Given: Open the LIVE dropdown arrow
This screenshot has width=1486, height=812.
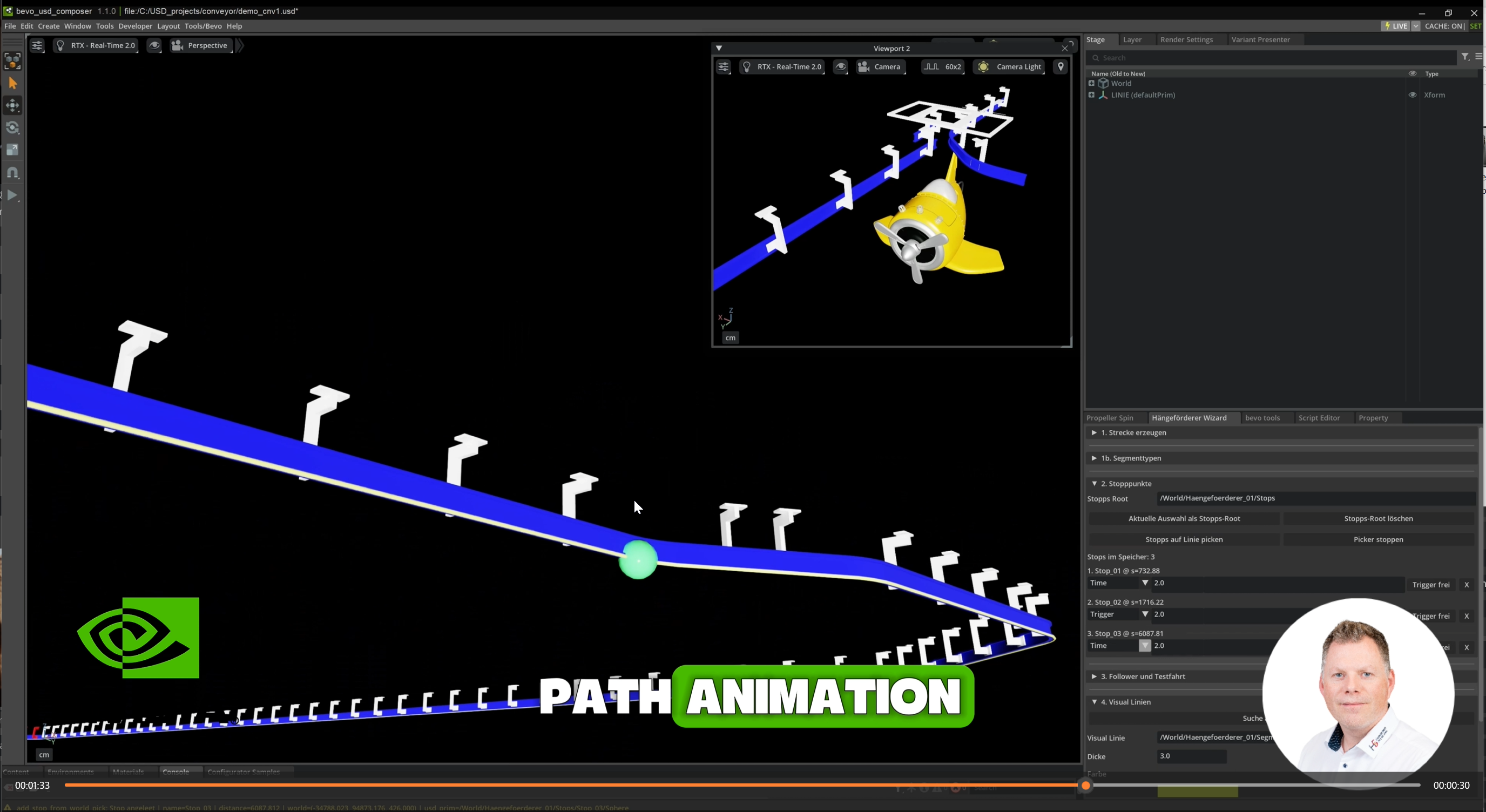Looking at the screenshot, I should [x=1416, y=26].
